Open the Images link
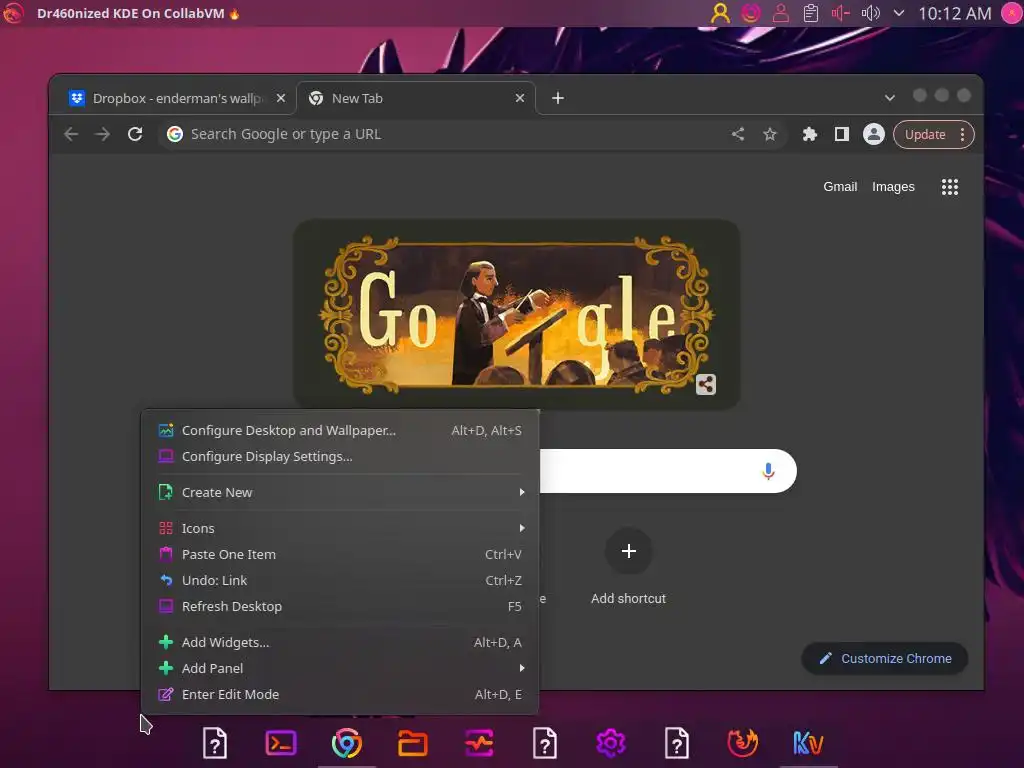Image resolution: width=1024 pixels, height=768 pixels. coord(893,187)
